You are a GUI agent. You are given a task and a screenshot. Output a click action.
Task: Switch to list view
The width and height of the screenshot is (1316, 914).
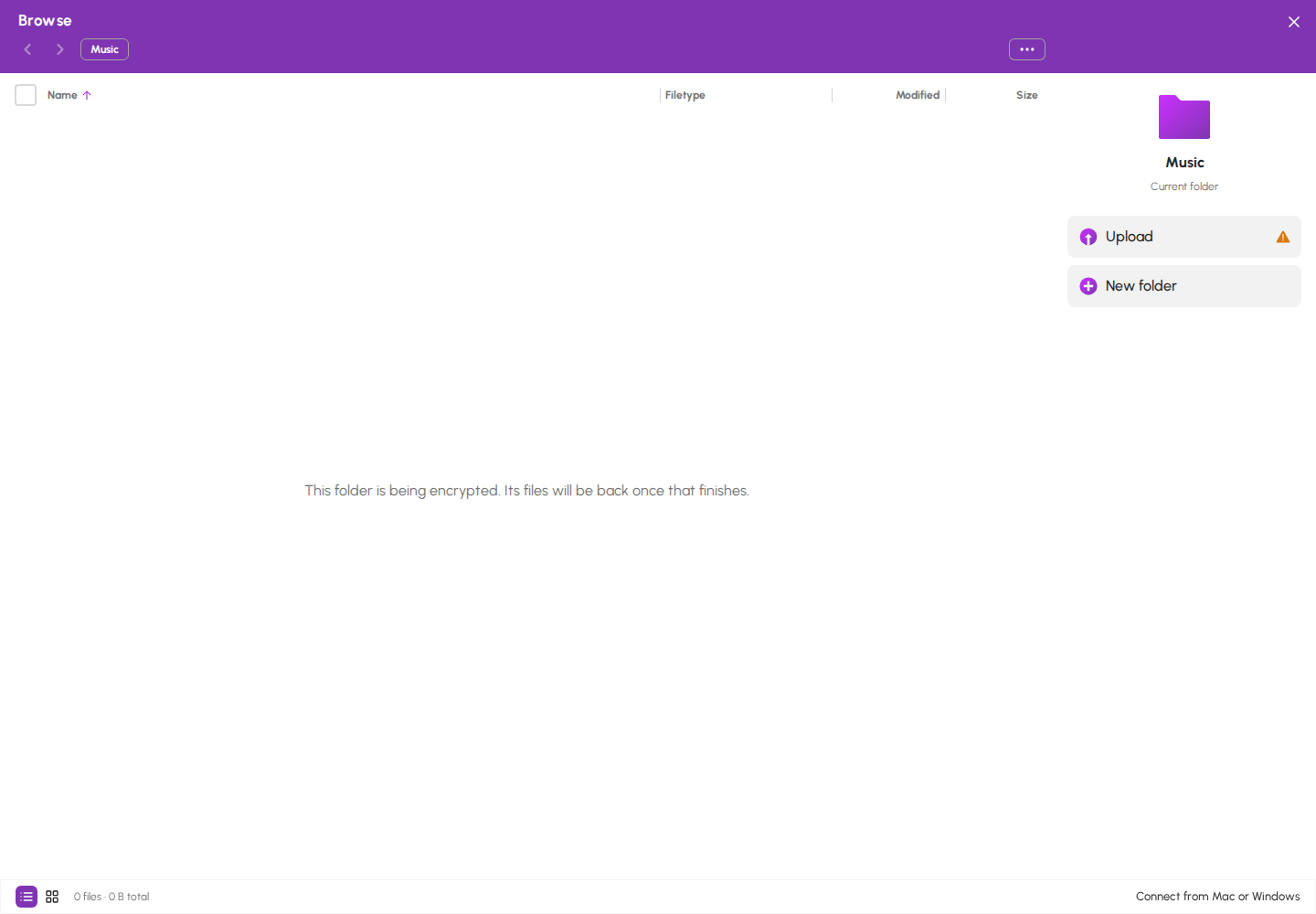click(x=27, y=897)
